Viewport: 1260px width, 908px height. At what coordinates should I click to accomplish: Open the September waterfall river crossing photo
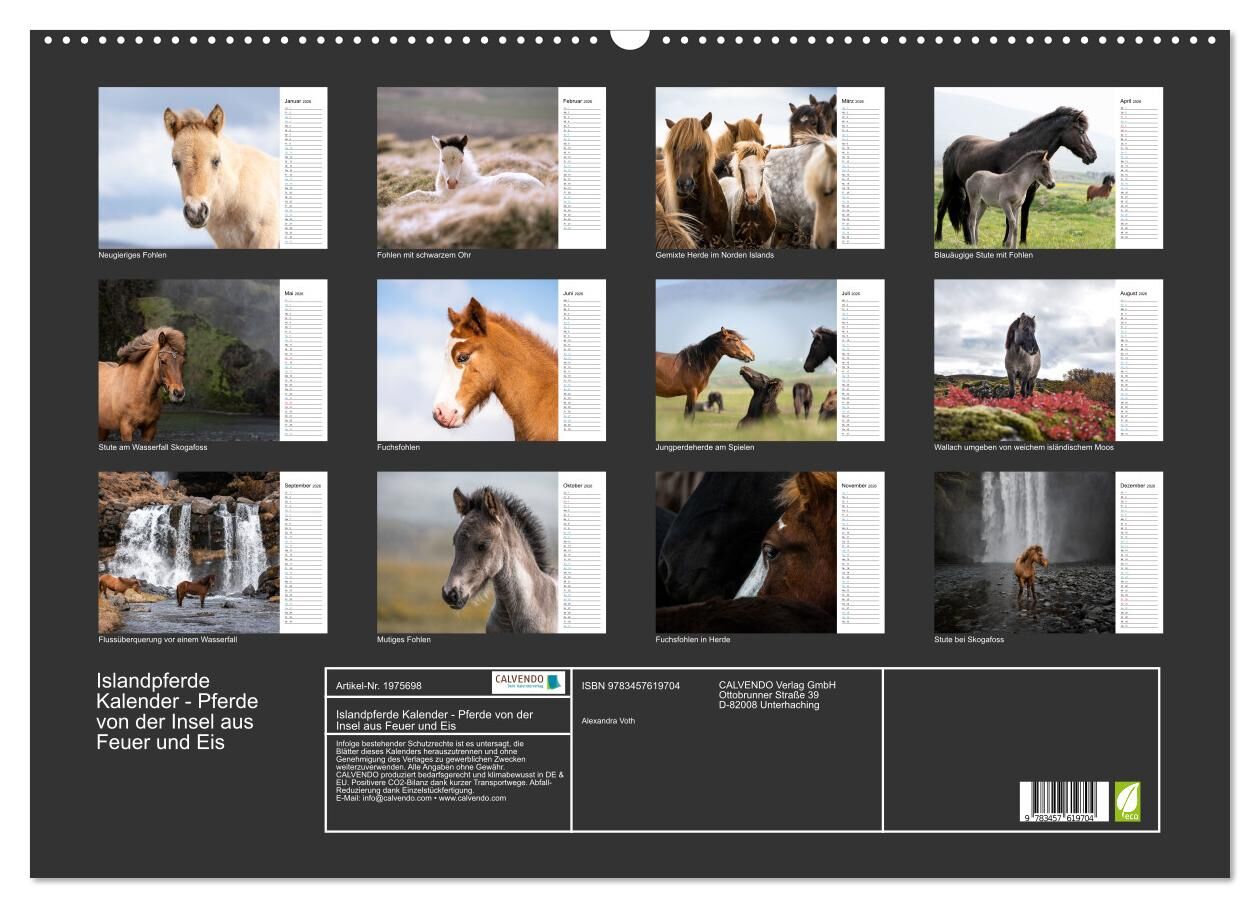(189, 552)
